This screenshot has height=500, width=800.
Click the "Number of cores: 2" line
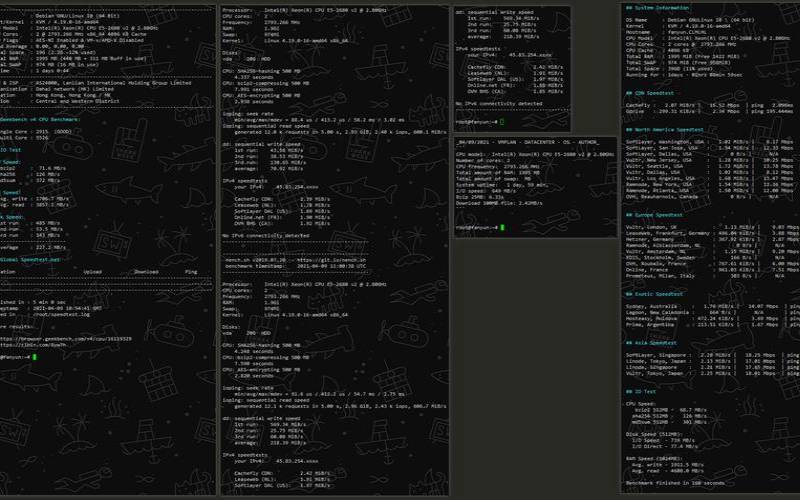tap(483, 160)
